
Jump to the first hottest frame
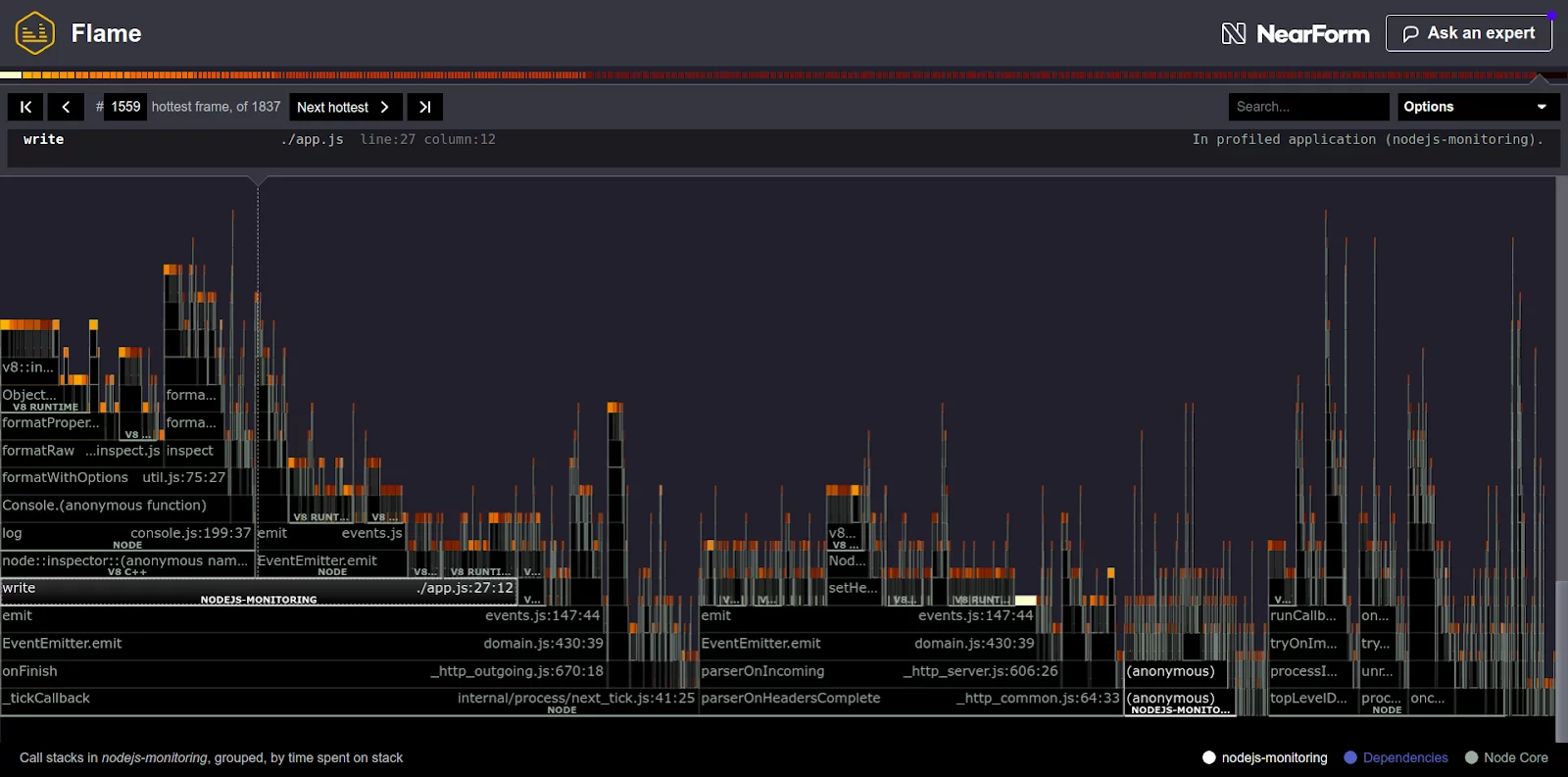coord(25,107)
